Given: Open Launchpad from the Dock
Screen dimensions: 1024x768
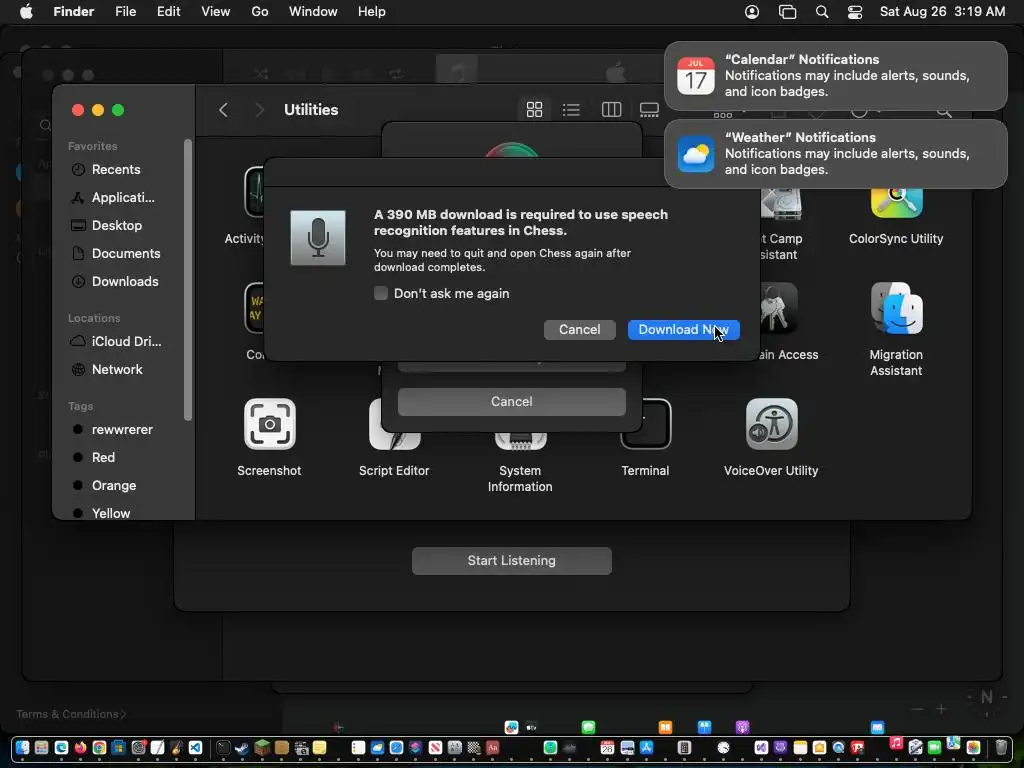Looking at the screenshot, I should [x=41, y=747].
